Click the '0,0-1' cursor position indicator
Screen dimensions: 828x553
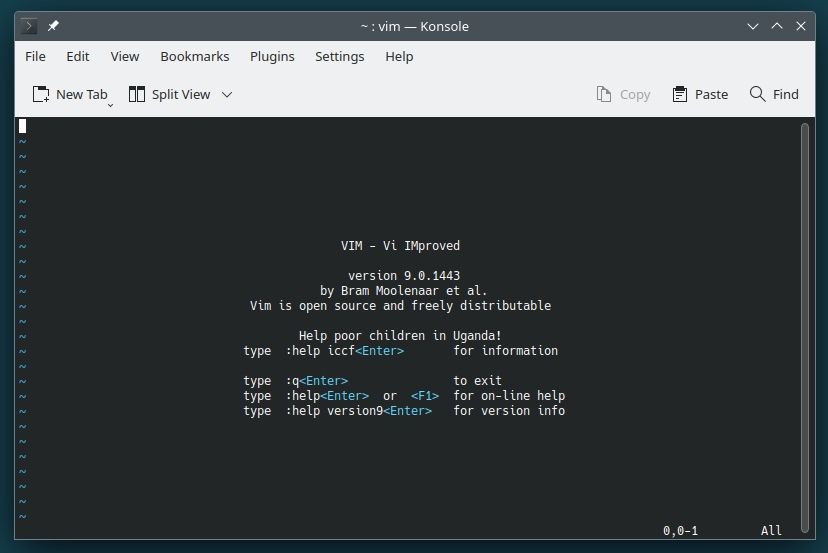(681, 531)
